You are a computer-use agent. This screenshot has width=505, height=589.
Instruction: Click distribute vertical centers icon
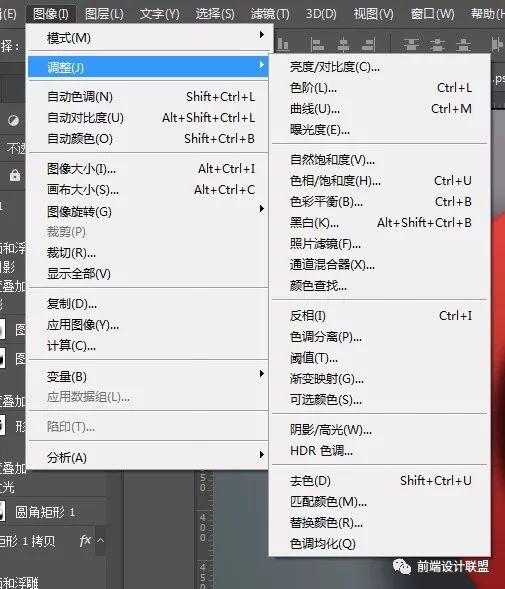point(437,45)
